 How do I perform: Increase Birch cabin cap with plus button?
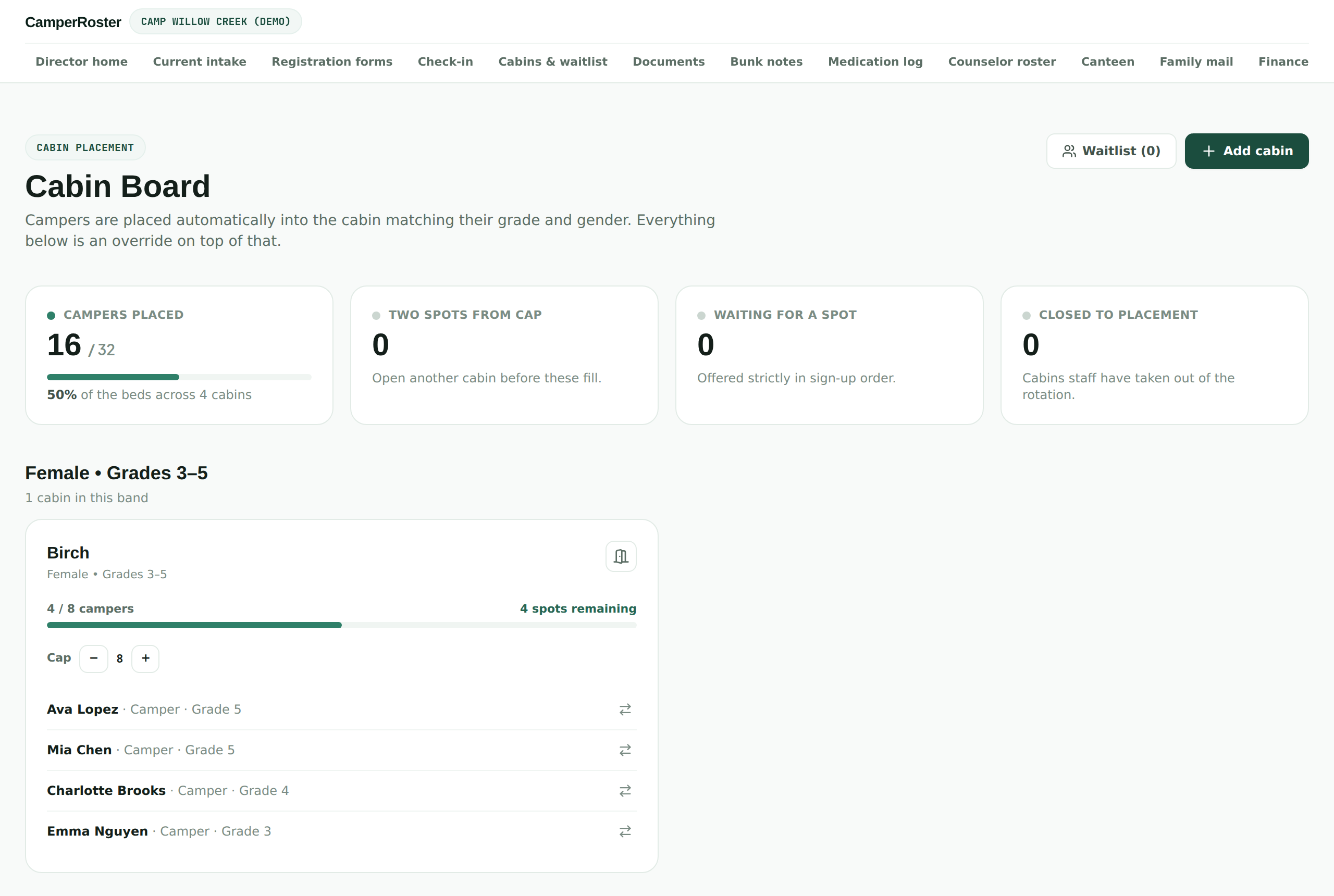(x=145, y=658)
